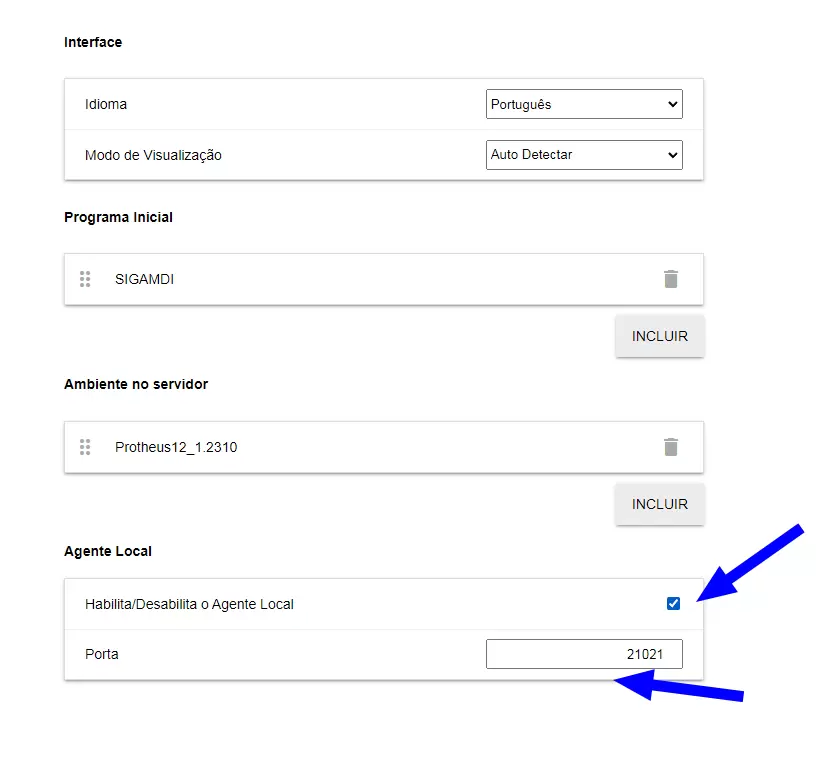Click the Programa Inicial section heading
Viewport: 840px width, 757px height.
(118, 217)
